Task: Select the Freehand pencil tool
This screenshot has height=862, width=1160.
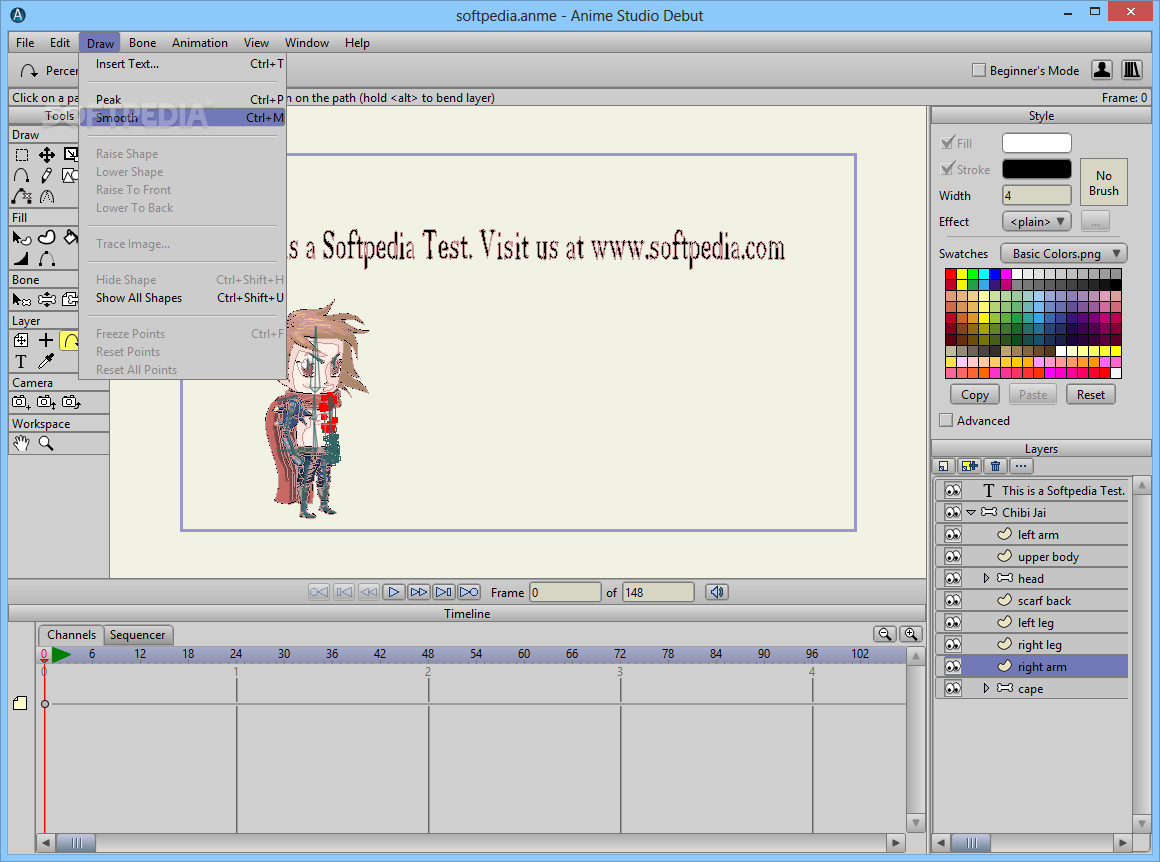Action: coord(46,175)
